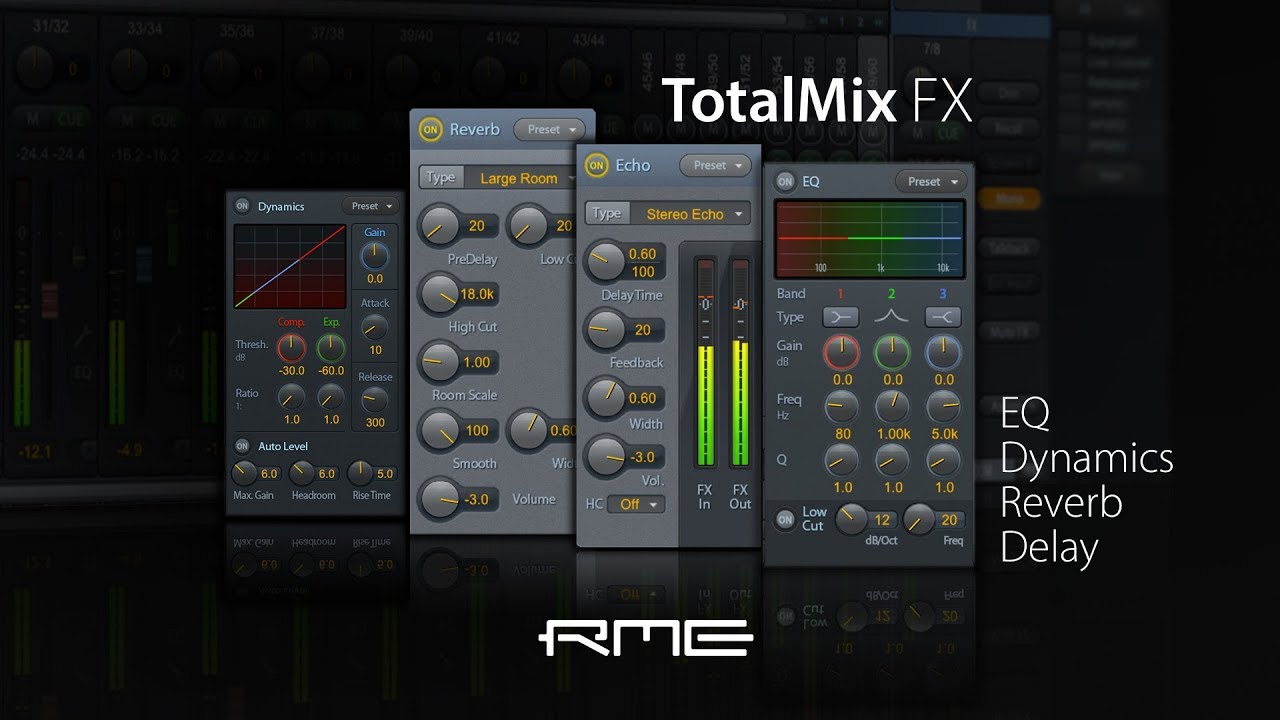Click EQ band 3 Q knob
Screen dimensions: 1280x720
tap(943, 460)
